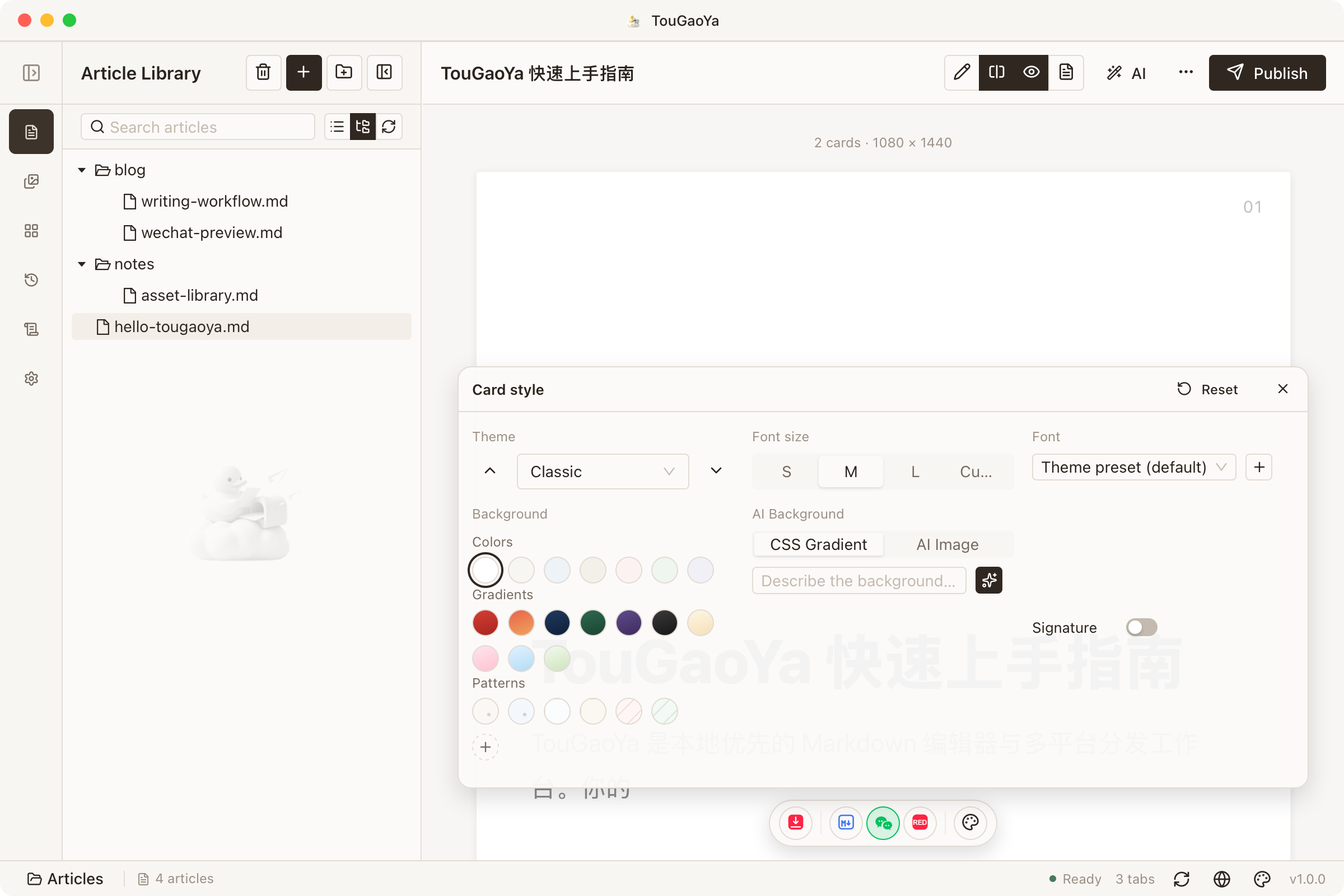Open the AI assistant menu
Image resolution: width=1344 pixels, height=896 pixels.
[x=1126, y=73]
